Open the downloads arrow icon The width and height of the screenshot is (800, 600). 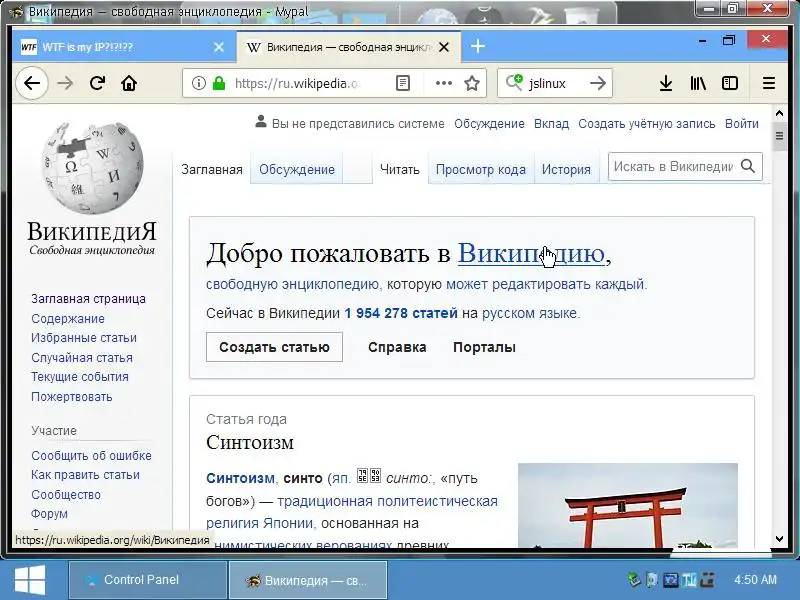[665, 83]
